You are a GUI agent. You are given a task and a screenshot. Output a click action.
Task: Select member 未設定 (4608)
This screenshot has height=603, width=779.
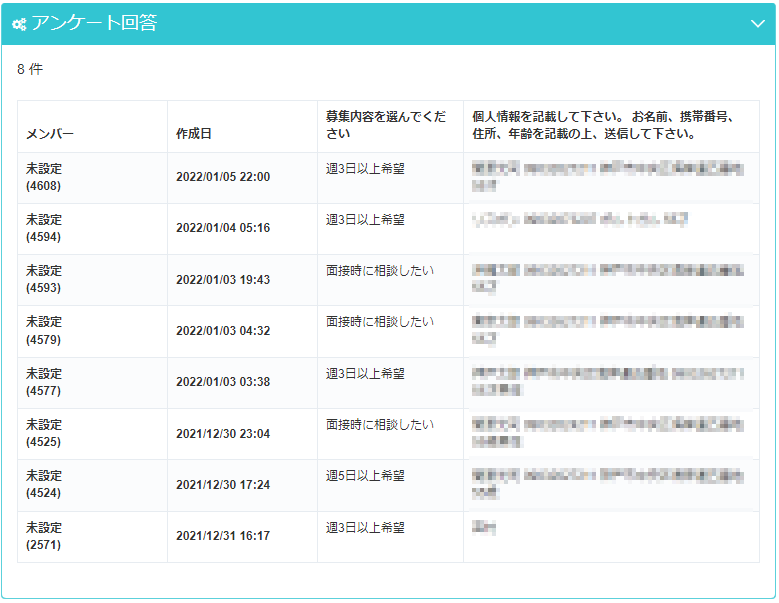44,177
